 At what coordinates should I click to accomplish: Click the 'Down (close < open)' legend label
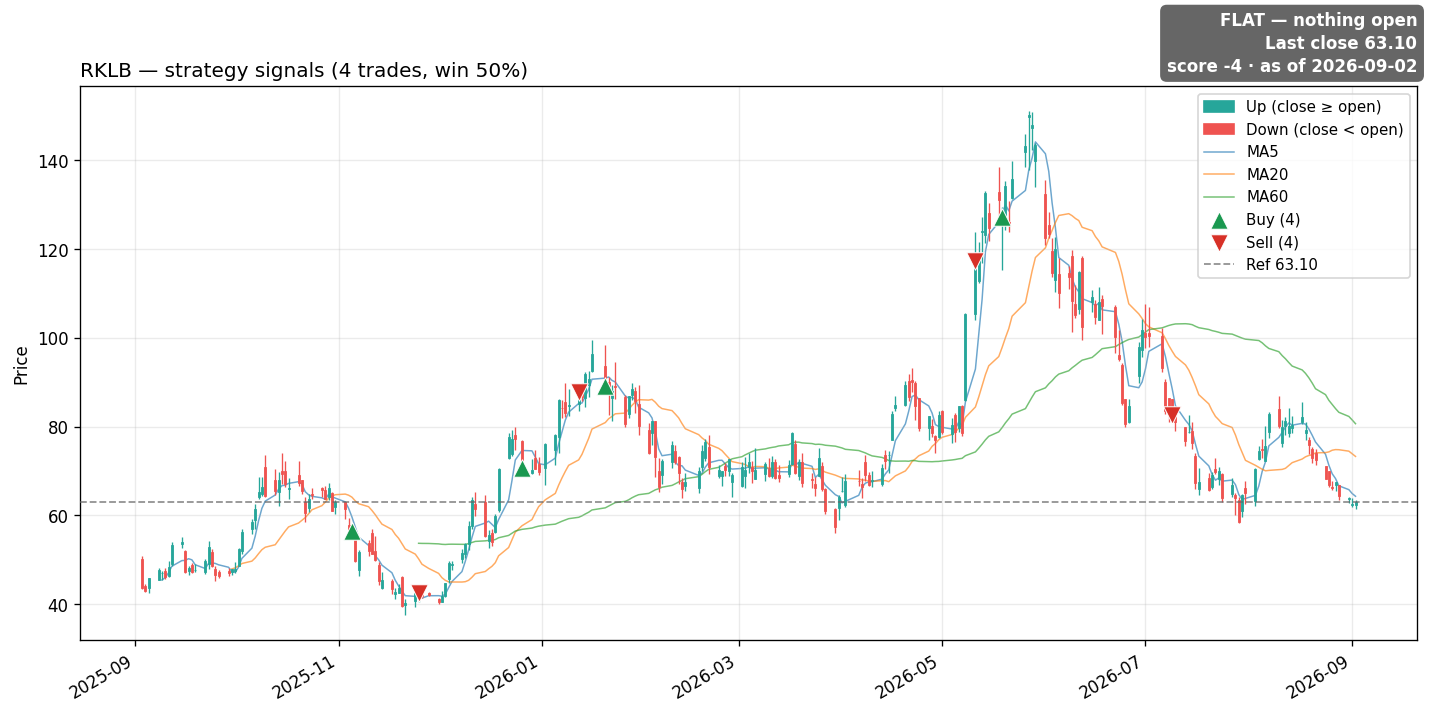[x=1324, y=130]
